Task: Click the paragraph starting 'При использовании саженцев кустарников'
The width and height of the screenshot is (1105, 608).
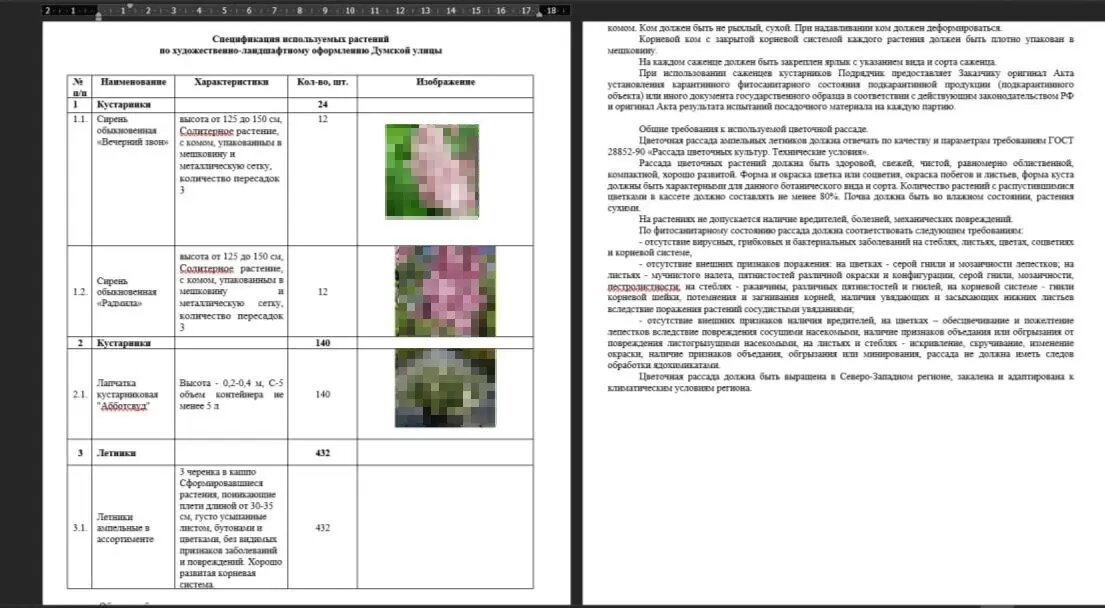Action: click(841, 90)
